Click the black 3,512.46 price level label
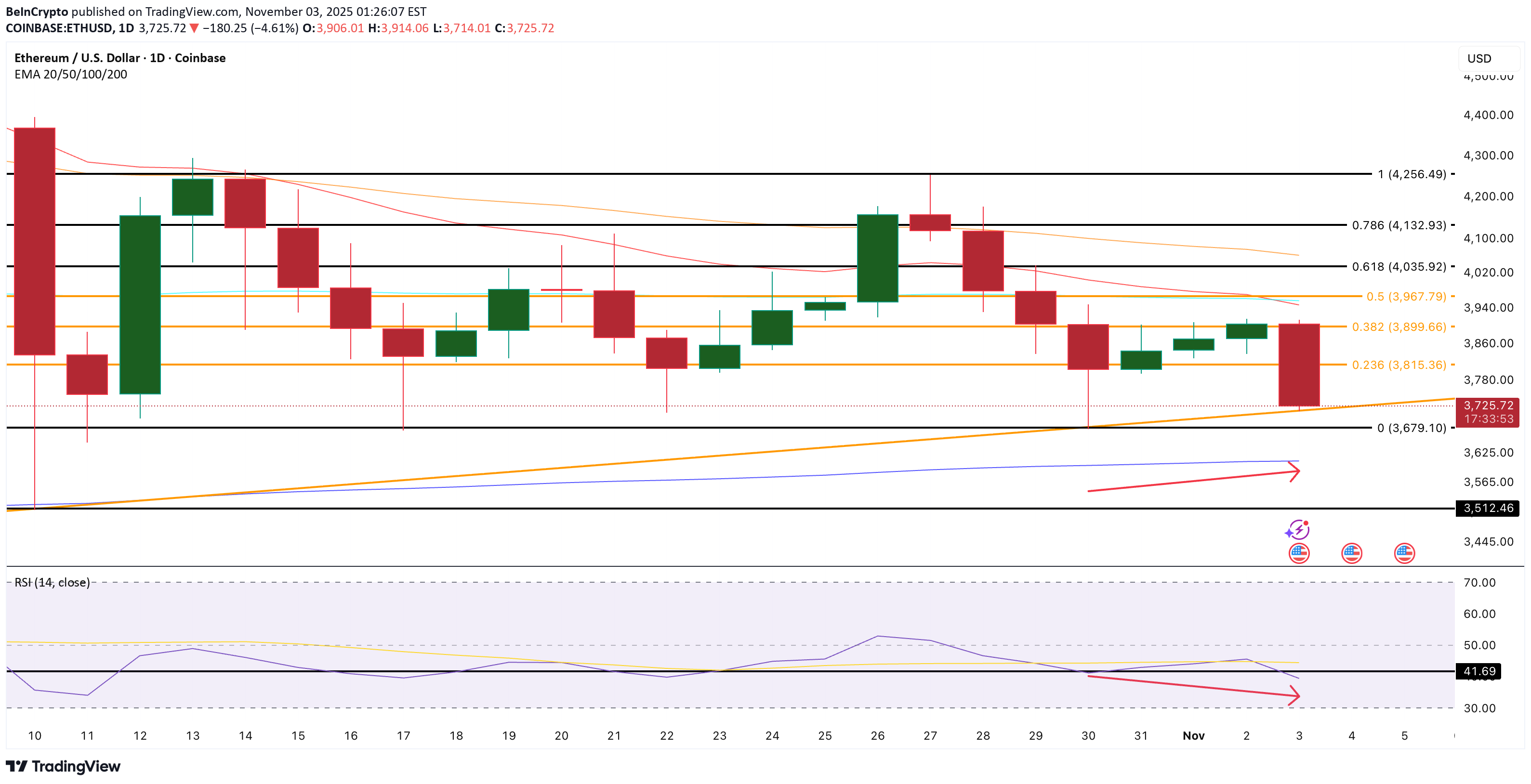 (x=1488, y=508)
